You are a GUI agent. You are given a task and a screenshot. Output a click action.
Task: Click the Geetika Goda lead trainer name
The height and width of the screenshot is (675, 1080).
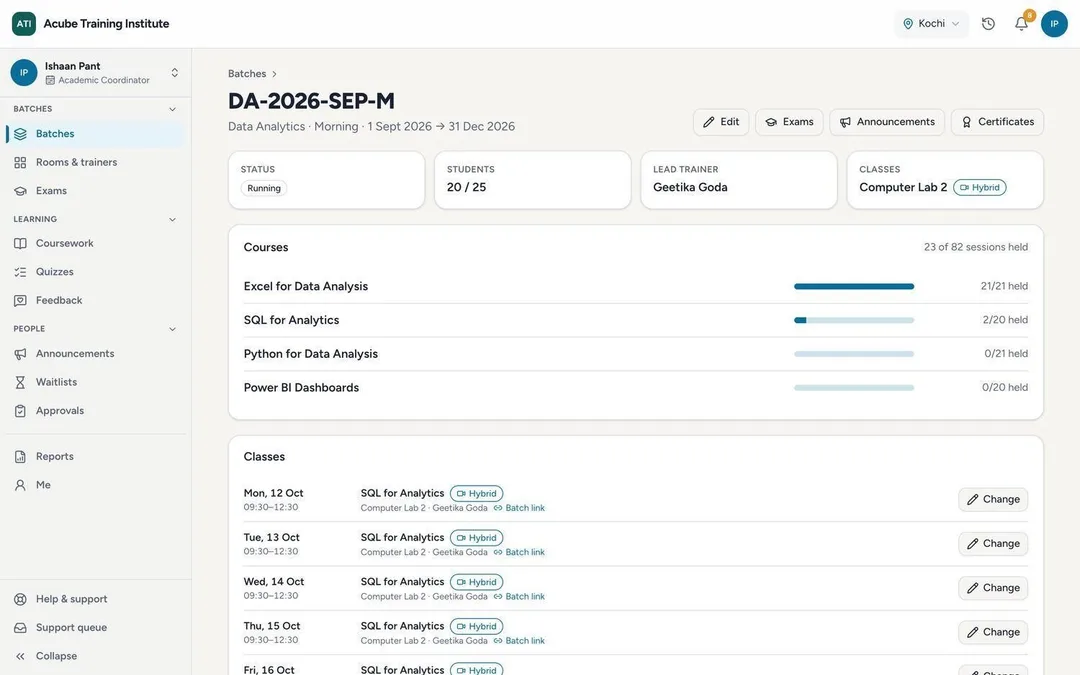690,187
